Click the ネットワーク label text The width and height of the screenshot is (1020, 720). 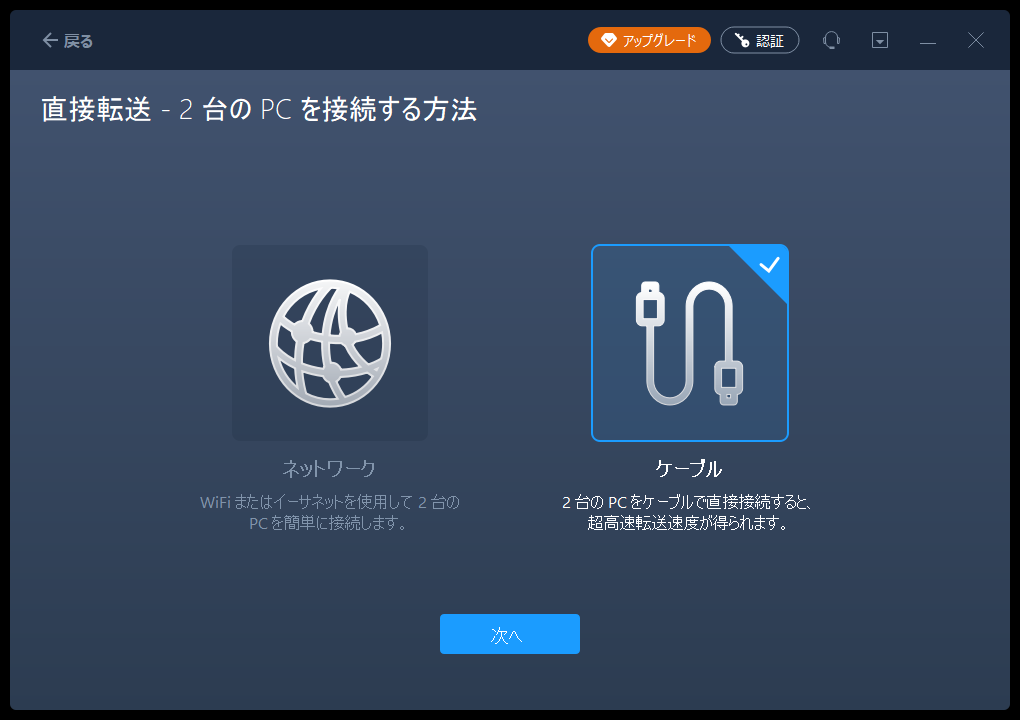[x=329, y=468]
